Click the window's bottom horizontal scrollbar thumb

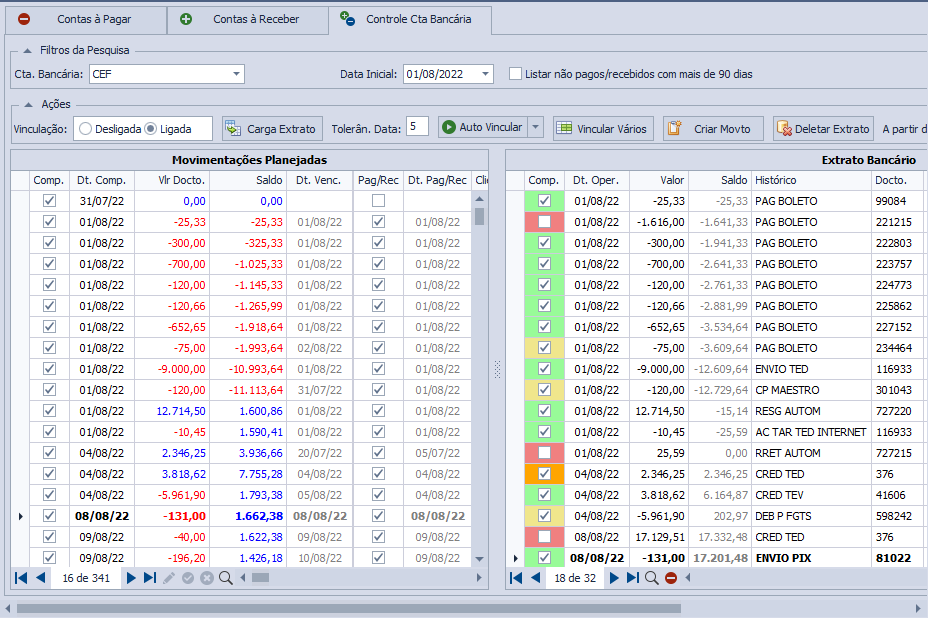pyautogui.click(x=349, y=609)
